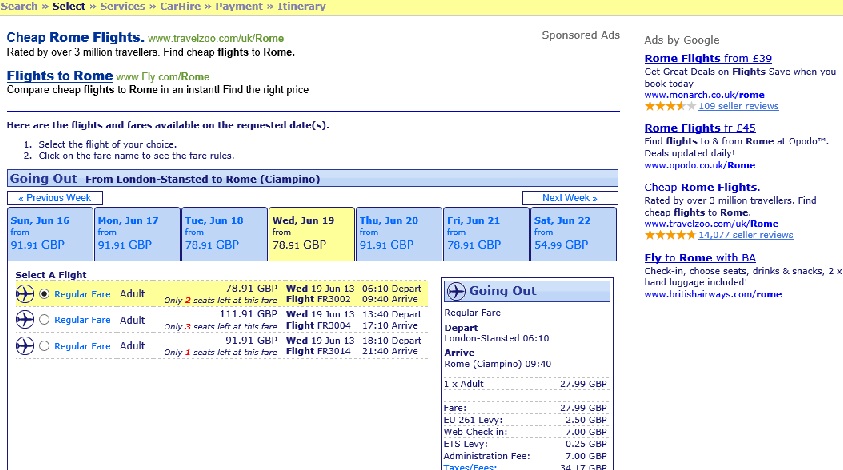Select the 91.91 GBP 18:10 flight radio button

click(x=43, y=346)
